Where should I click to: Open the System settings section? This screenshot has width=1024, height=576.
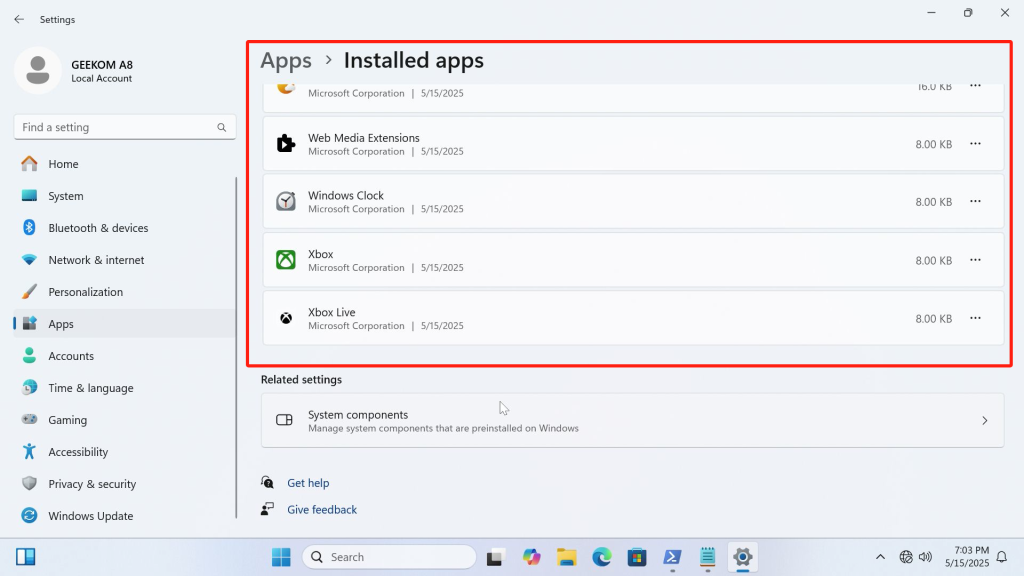click(124, 196)
